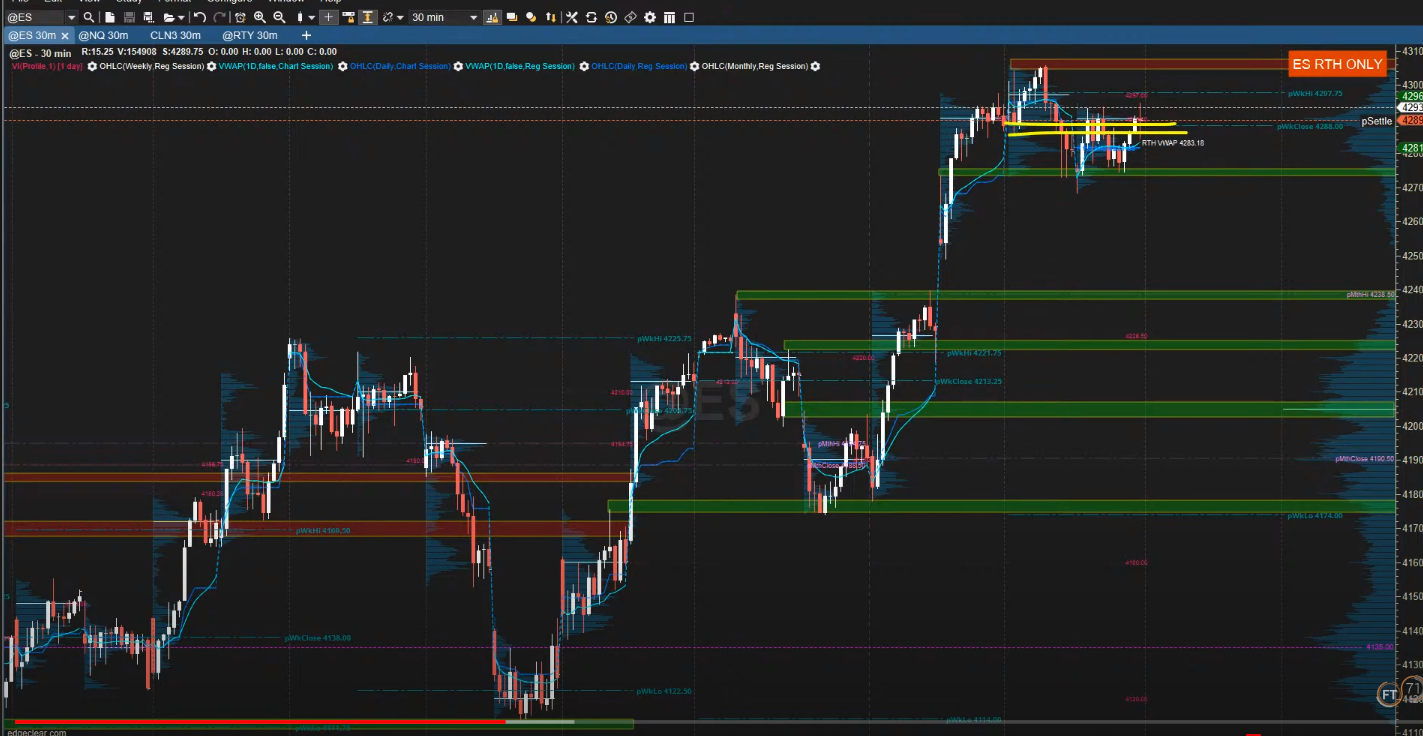This screenshot has height=736, width=1423.
Task: Create a new chart document
Action: point(110,17)
